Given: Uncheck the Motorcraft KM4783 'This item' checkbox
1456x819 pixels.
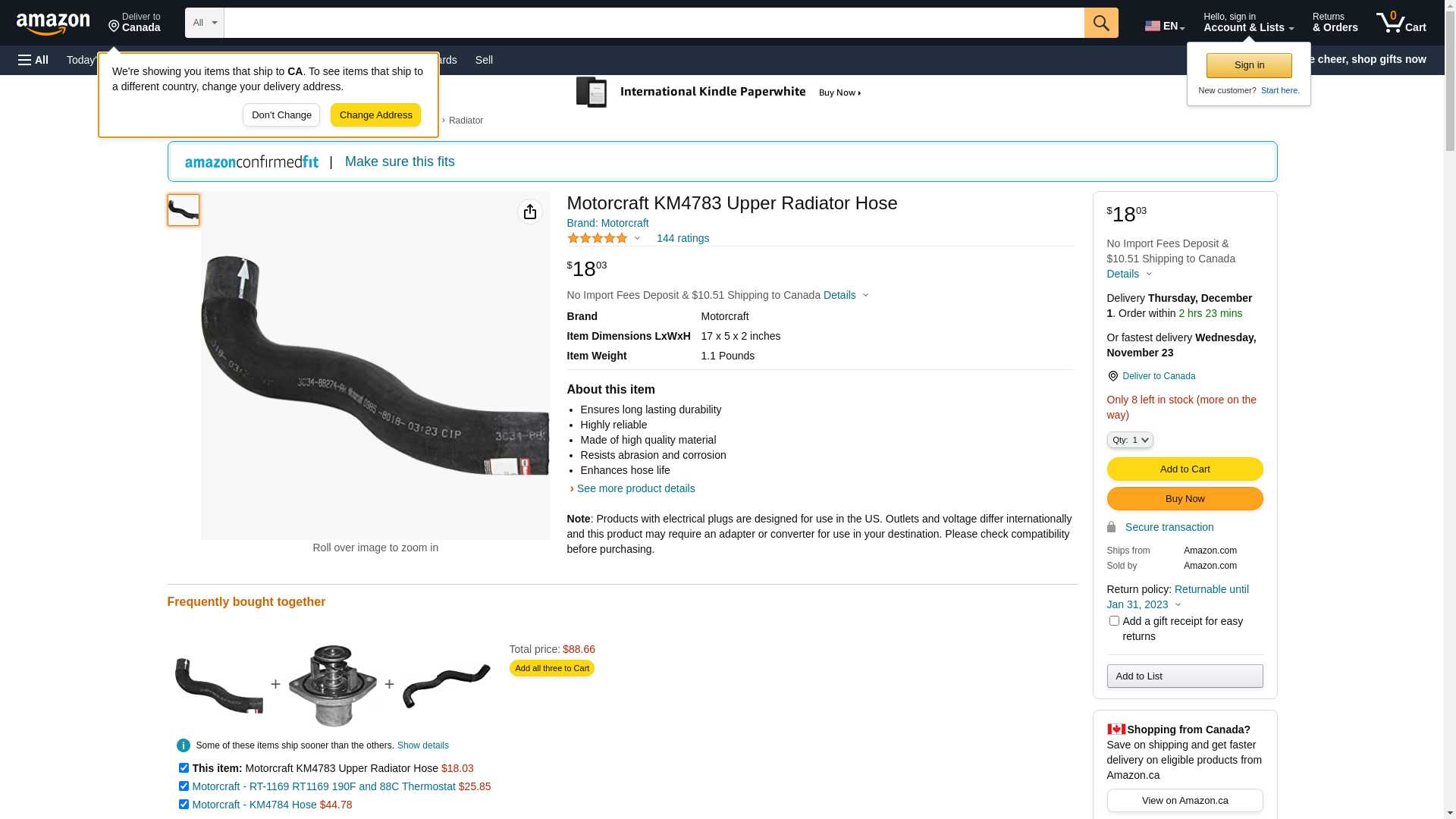Looking at the screenshot, I should point(184,768).
